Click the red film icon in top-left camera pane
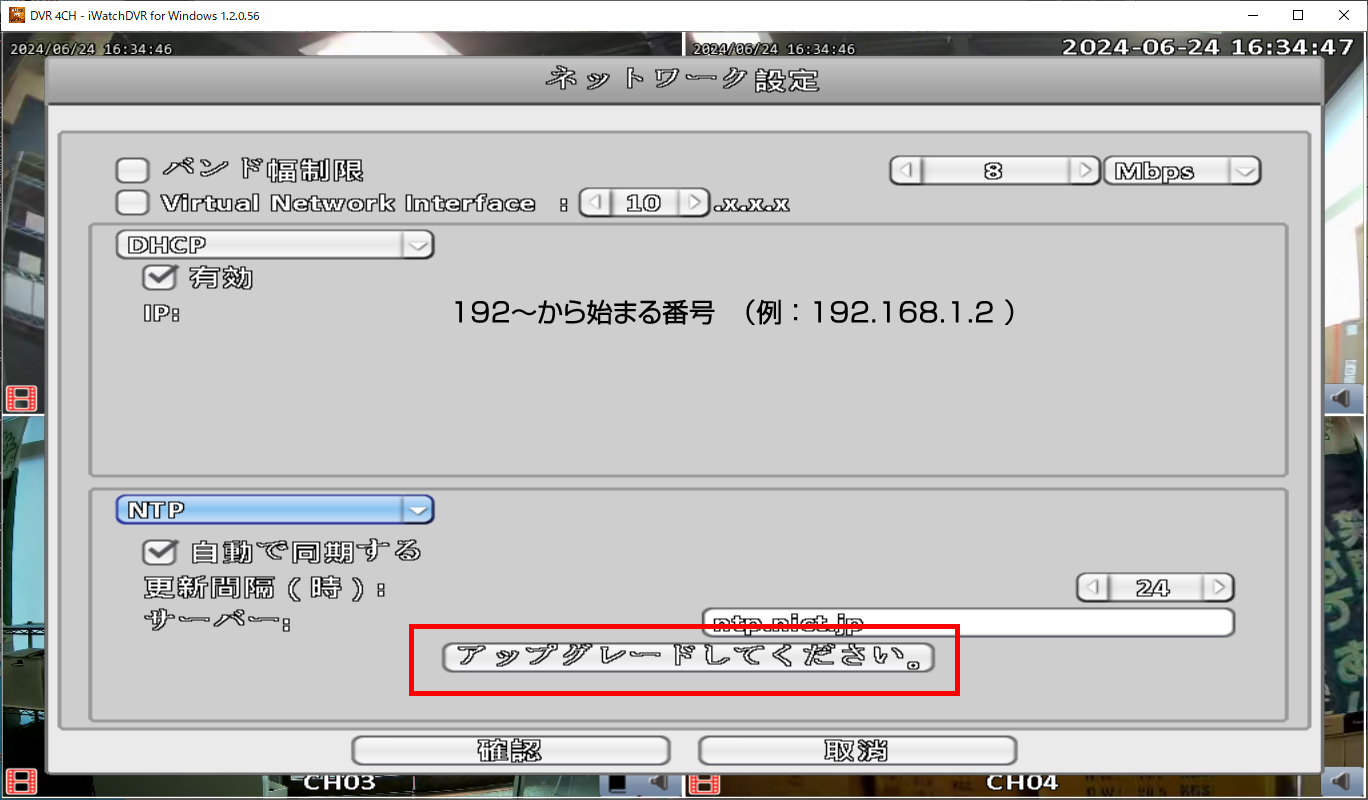This screenshot has width=1368, height=800. click(22, 398)
